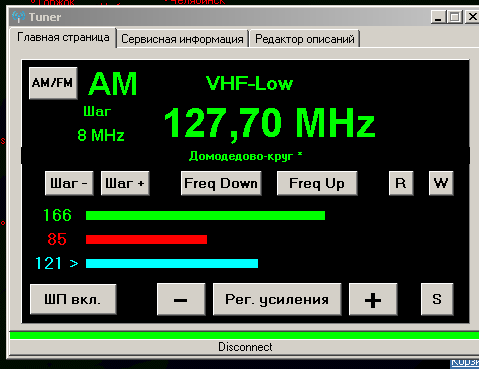Switch to Главная страница tab
This screenshot has height=369, width=479.
(x=63, y=37)
